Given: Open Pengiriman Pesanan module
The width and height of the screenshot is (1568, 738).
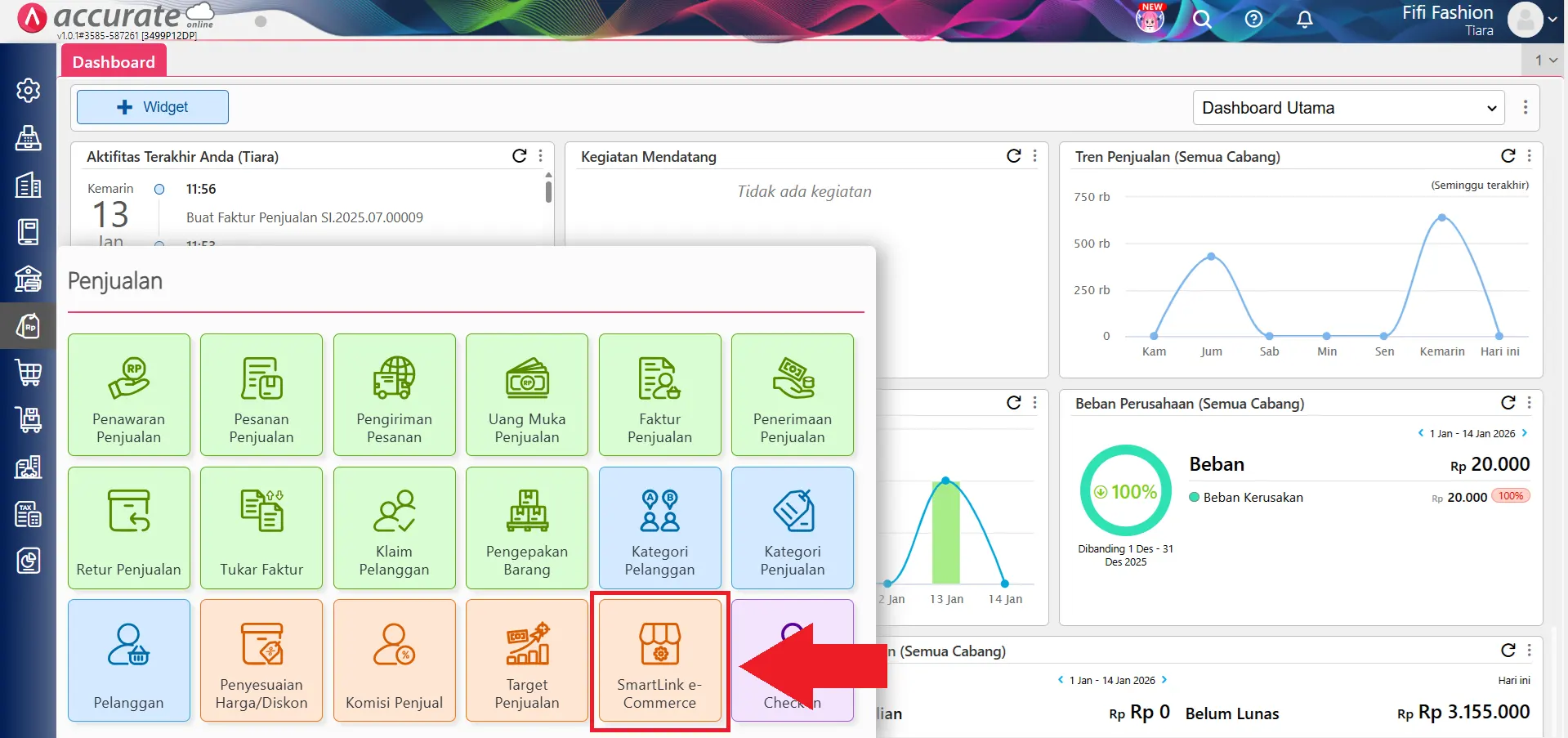Looking at the screenshot, I should (x=394, y=395).
